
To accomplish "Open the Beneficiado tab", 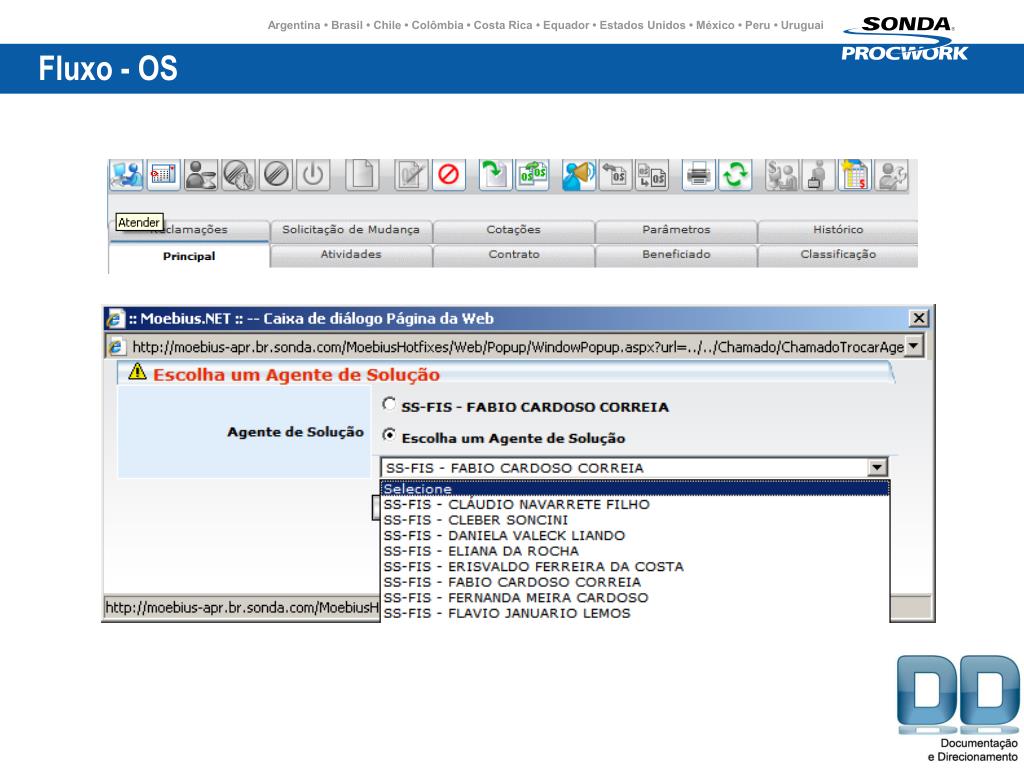I will (676, 255).
